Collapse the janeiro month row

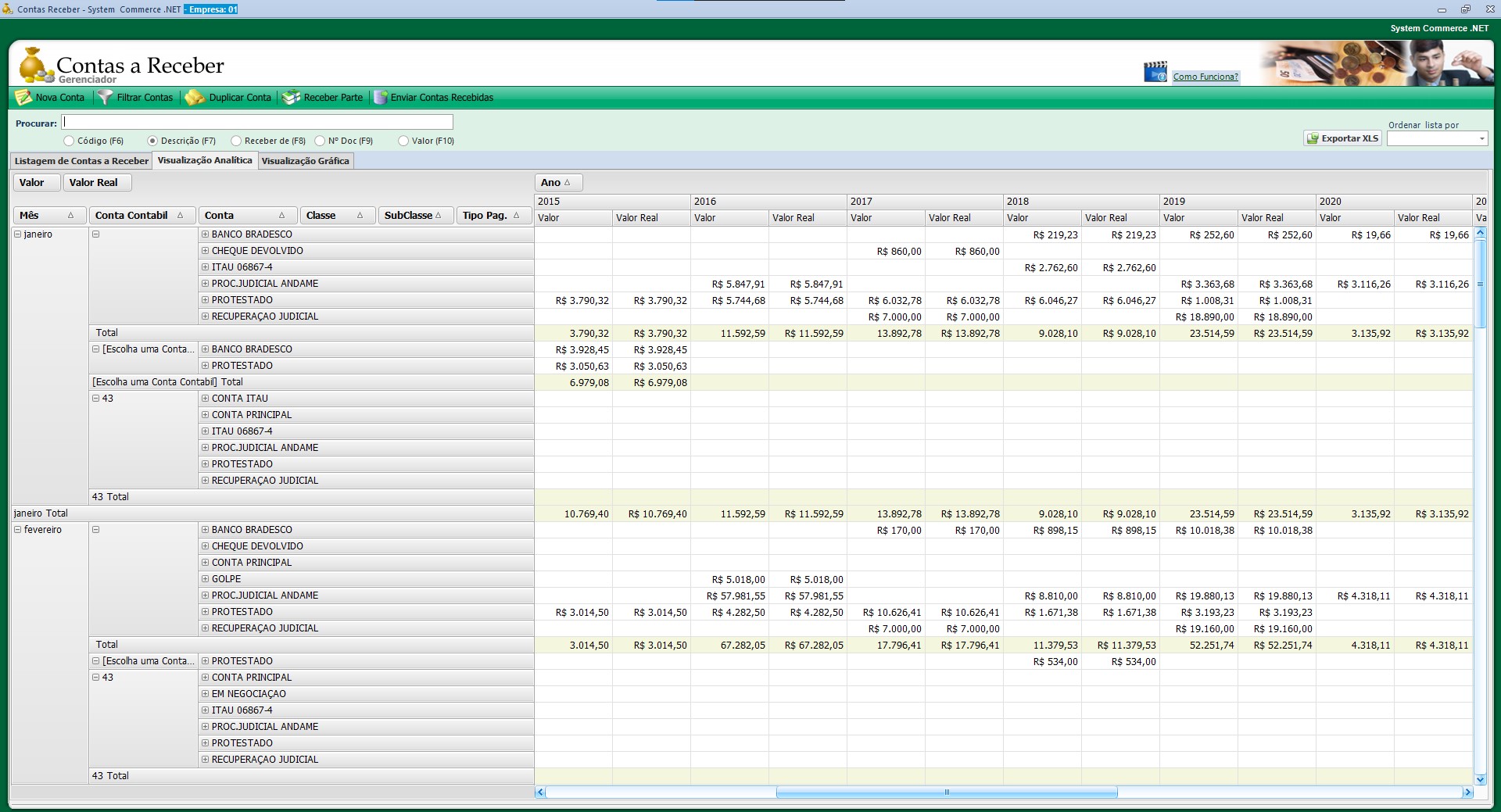[18, 234]
